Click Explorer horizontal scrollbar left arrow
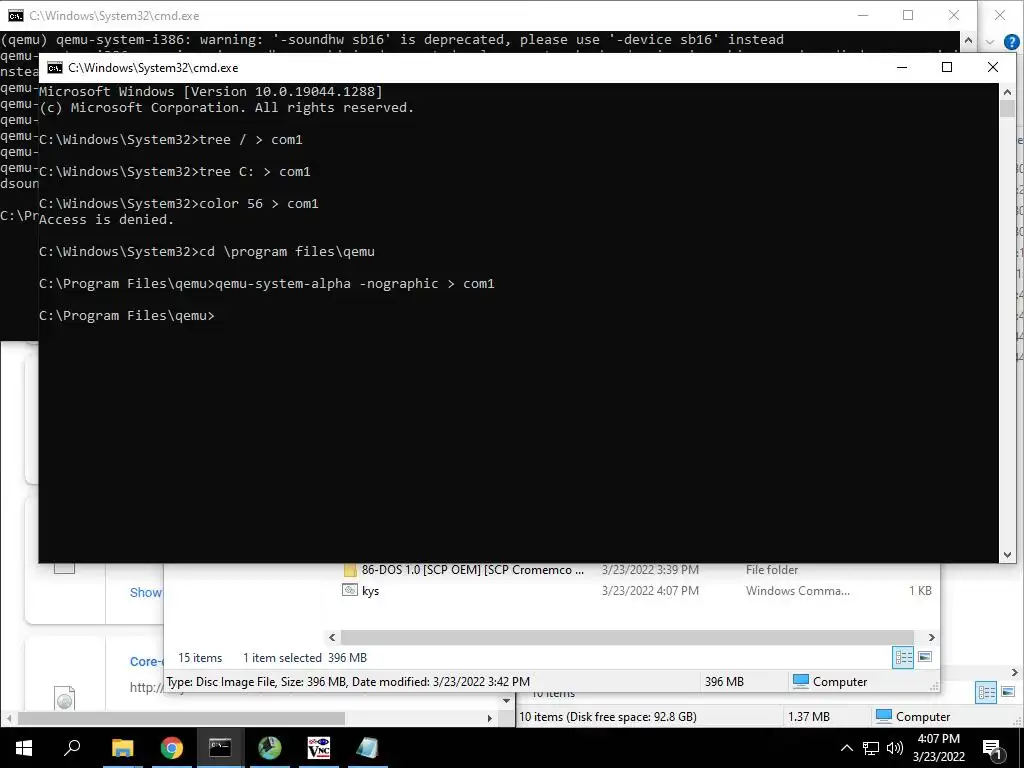This screenshot has width=1024, height=768. 332,637
